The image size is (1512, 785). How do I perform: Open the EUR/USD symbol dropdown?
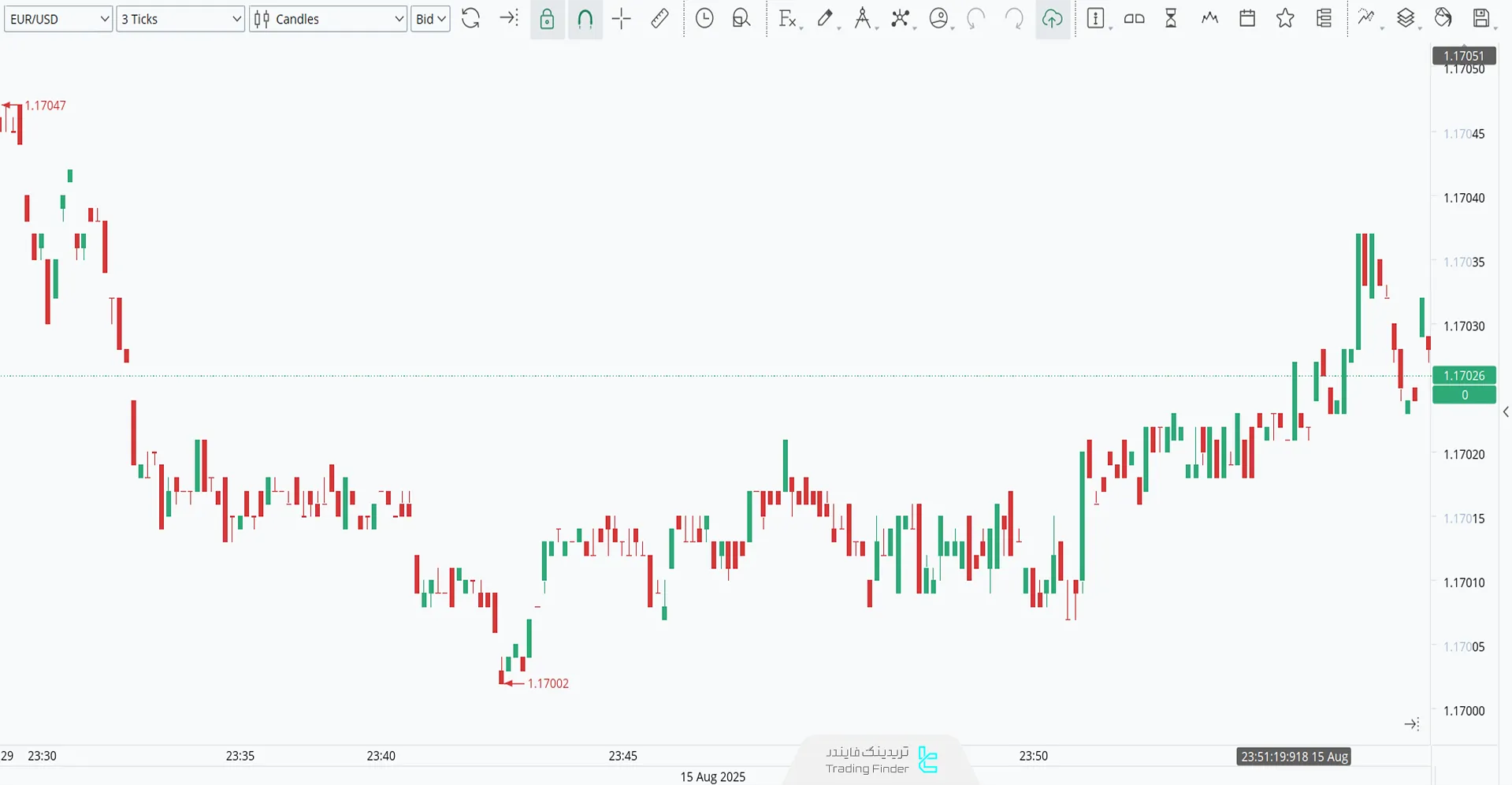tap(58, 19)
